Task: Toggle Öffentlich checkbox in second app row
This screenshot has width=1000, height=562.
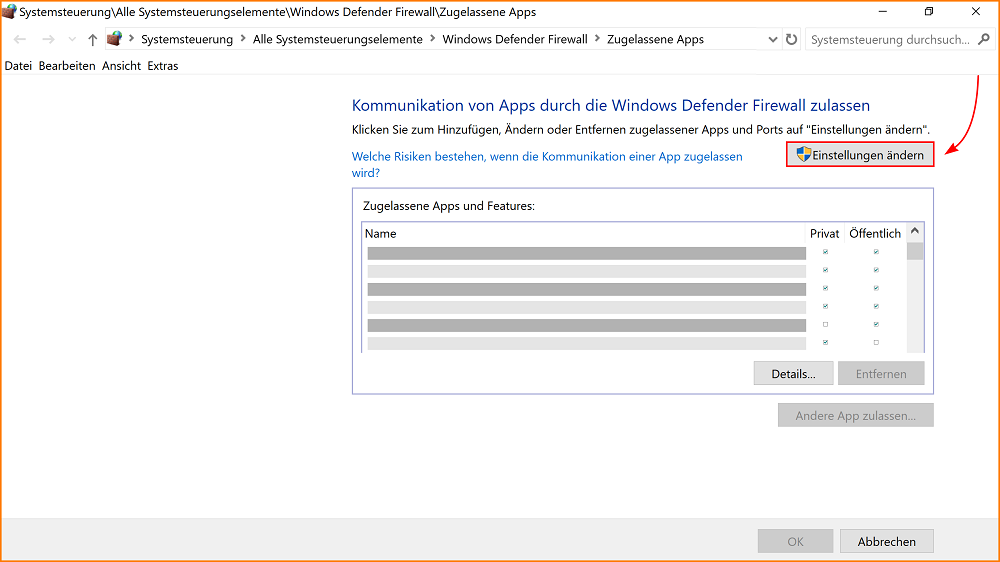Action: (876, 270)
